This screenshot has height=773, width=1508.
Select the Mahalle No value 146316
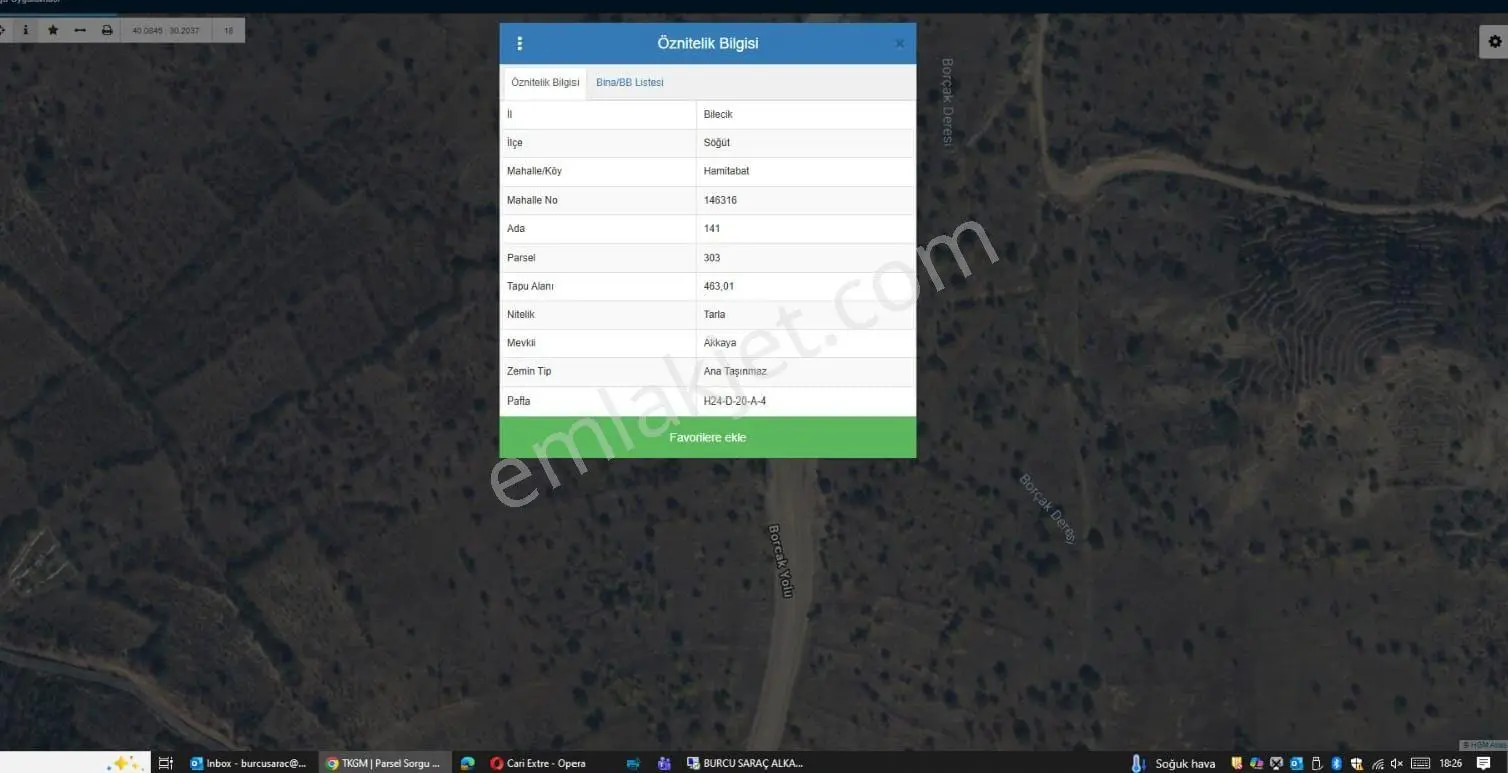tap(720, 200)
